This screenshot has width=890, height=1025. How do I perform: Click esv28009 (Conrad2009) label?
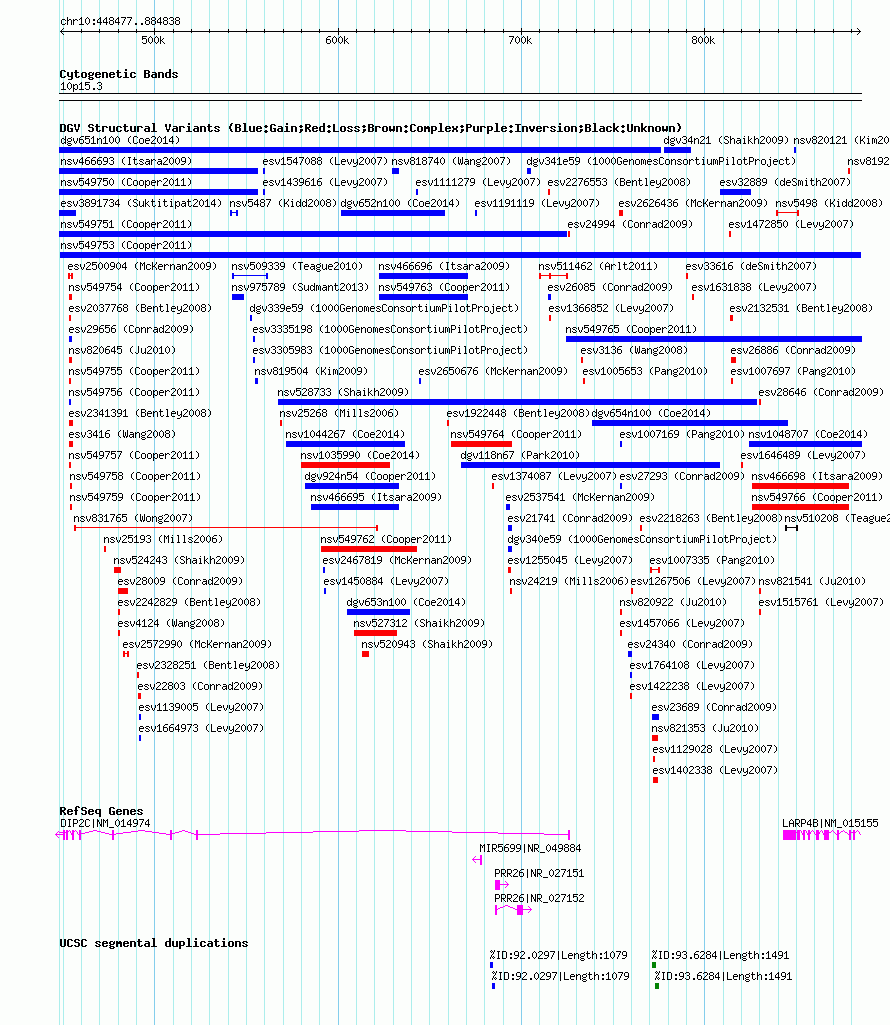pyautogui.click(x=180, y=581)
